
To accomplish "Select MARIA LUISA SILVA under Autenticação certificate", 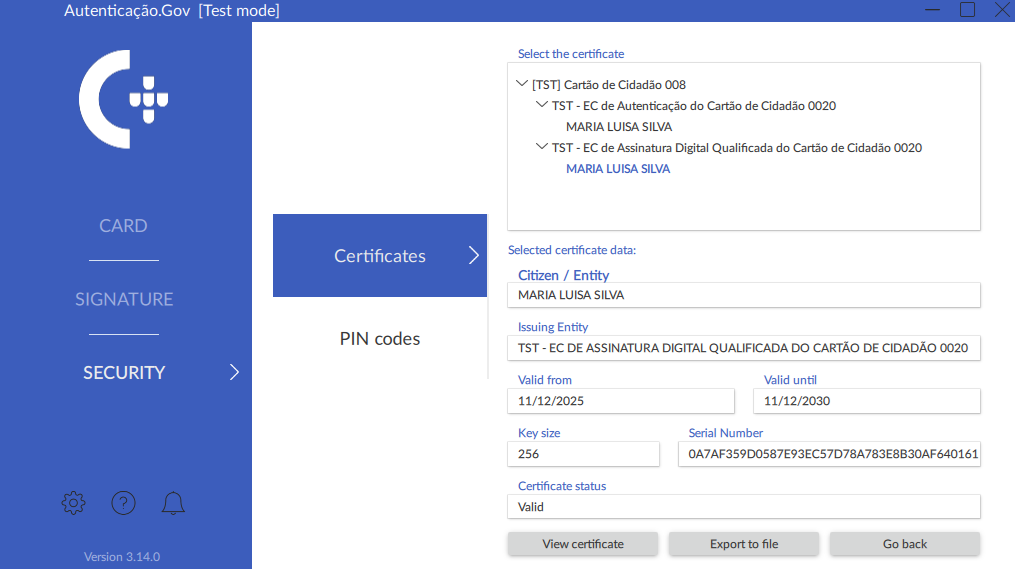I will 619,127.
